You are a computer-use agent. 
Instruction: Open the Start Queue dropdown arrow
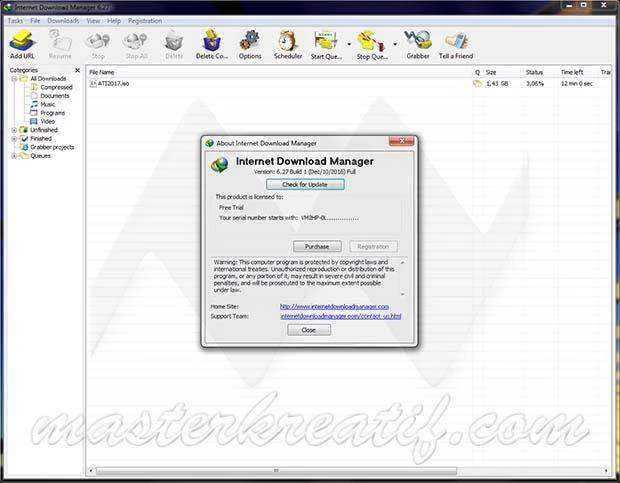pyautogui.click(x=349, y=44)
